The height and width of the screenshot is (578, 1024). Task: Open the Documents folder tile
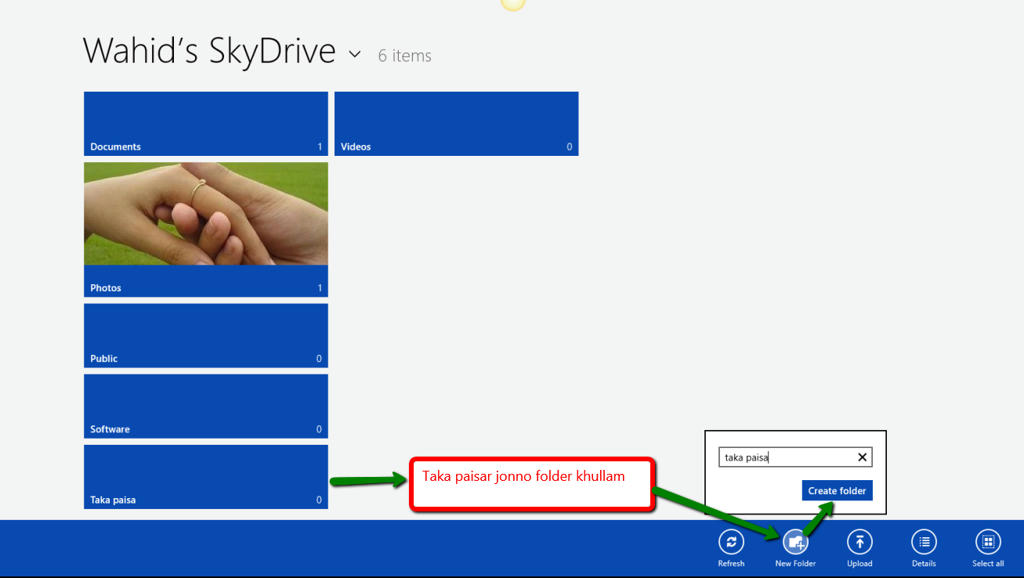click(205, 123)
